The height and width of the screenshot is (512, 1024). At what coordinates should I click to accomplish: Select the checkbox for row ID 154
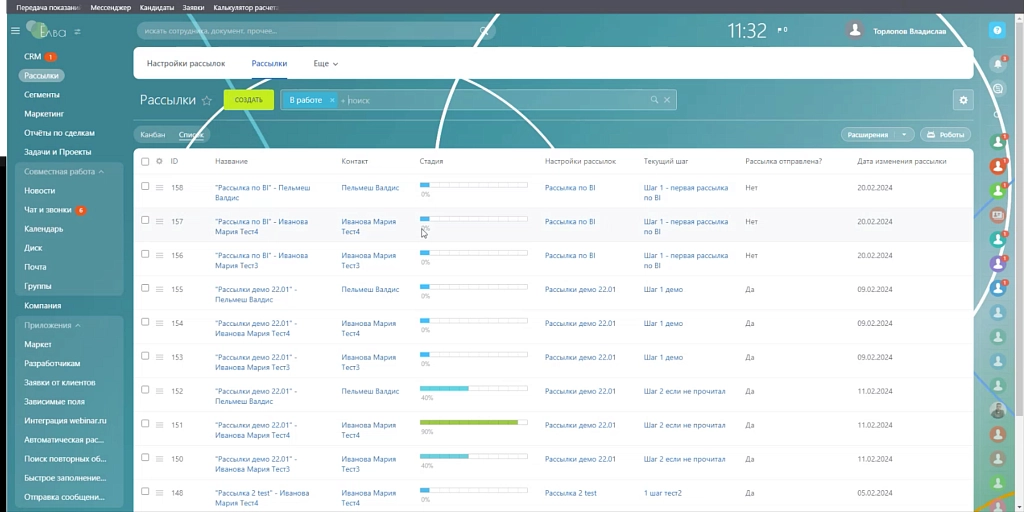(145, 322)
